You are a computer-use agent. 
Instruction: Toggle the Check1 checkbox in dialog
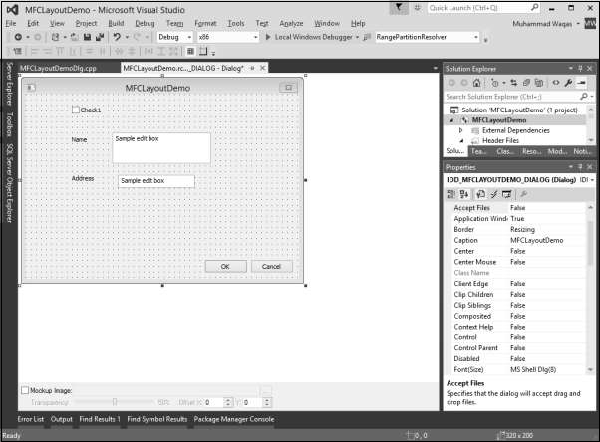click(x=76, y=109)
